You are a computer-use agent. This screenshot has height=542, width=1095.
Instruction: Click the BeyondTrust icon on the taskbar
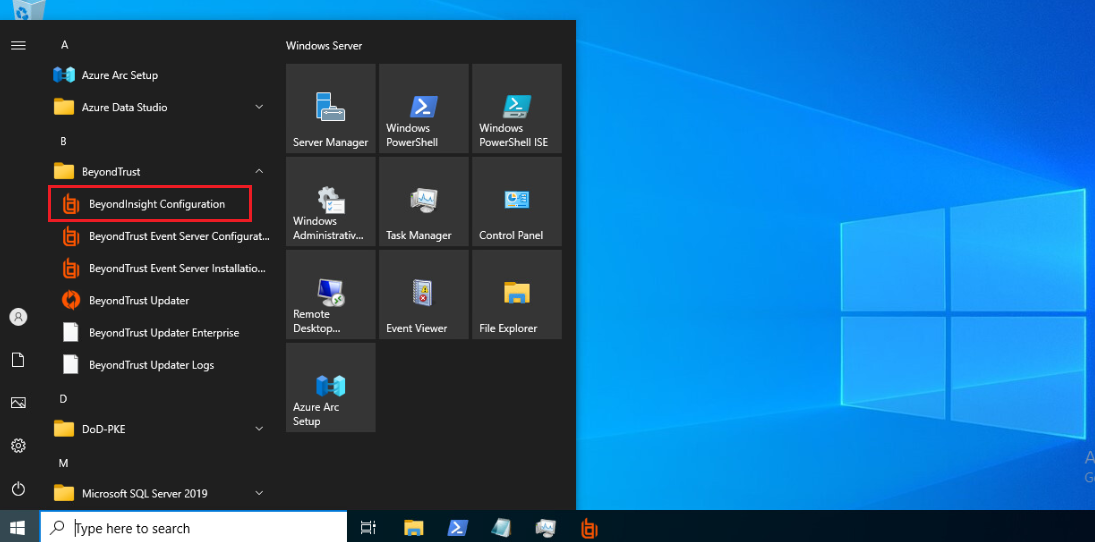[x=589, y=528]
